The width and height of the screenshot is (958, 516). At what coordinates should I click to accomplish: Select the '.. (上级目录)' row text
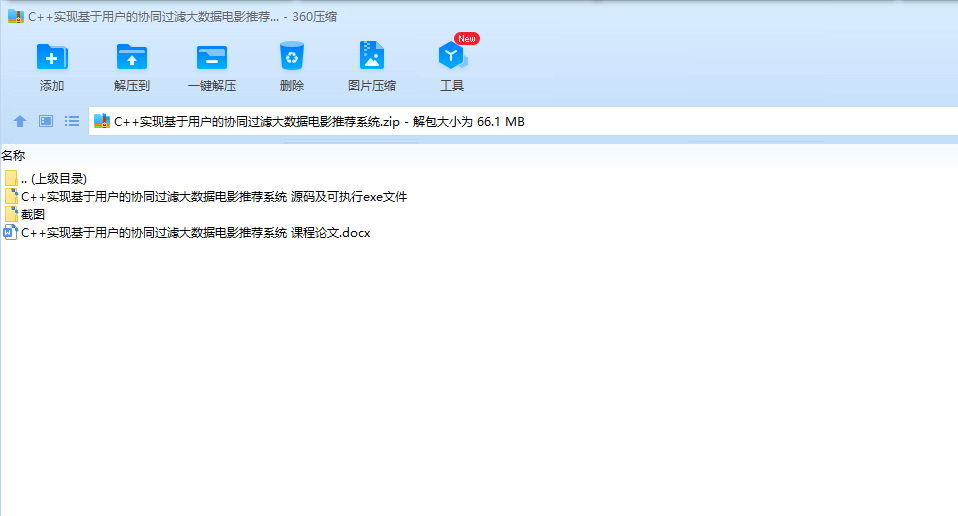click(54, 178)
